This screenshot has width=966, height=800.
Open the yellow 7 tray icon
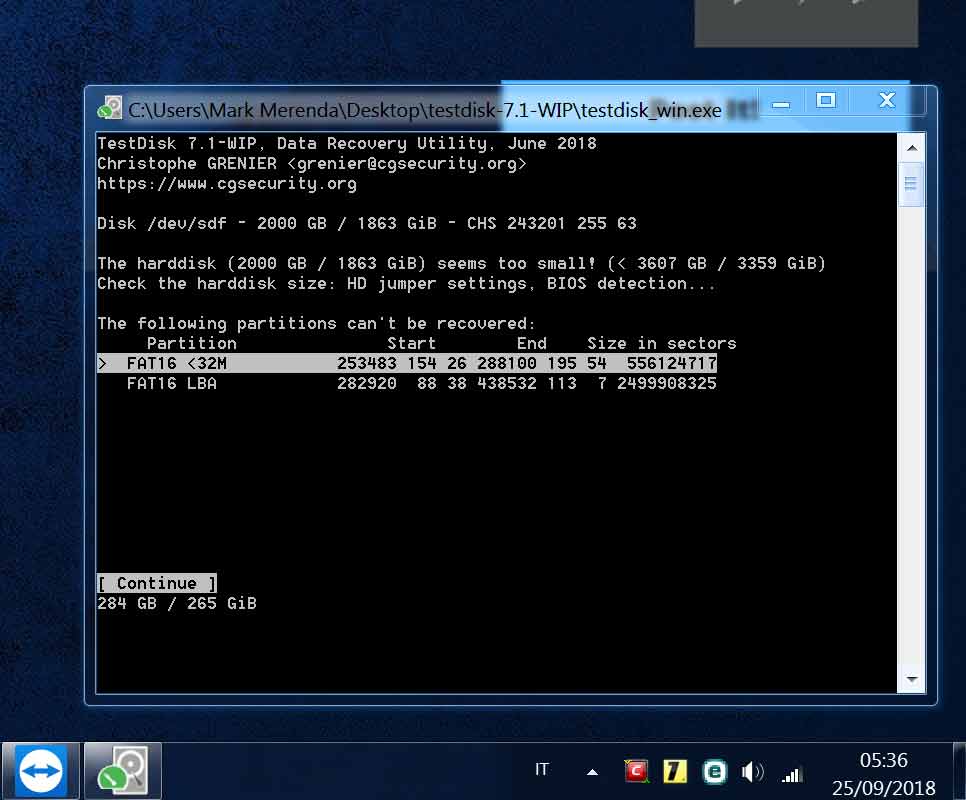tap(675, 772)
